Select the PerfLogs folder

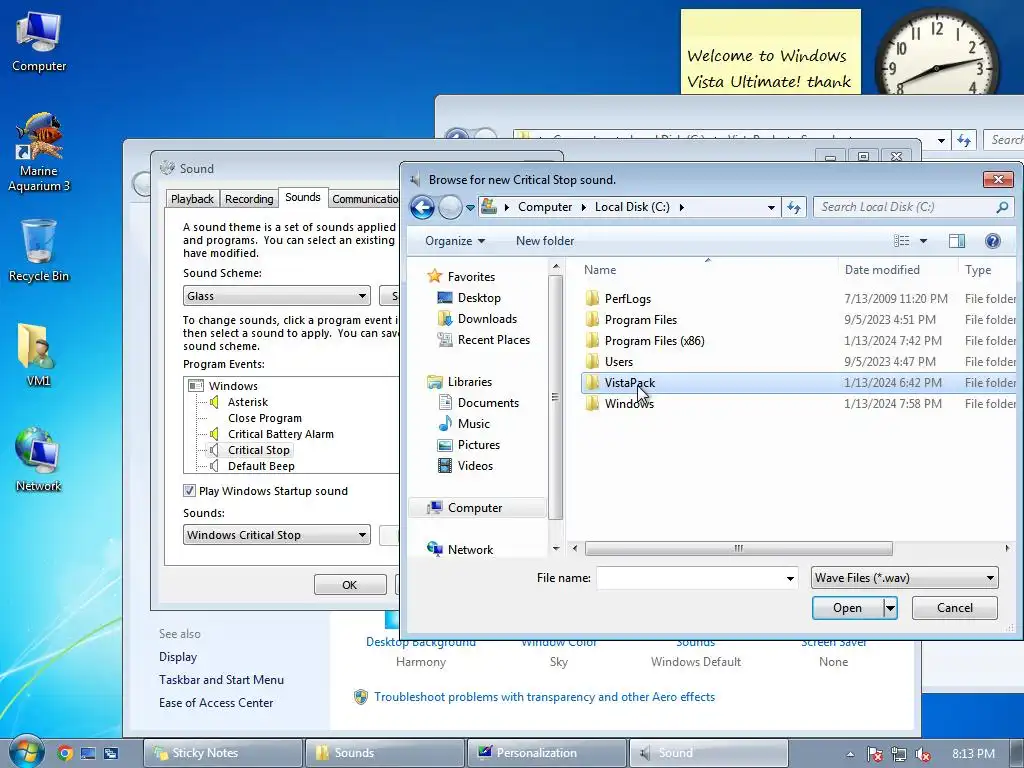click(628, 298)
